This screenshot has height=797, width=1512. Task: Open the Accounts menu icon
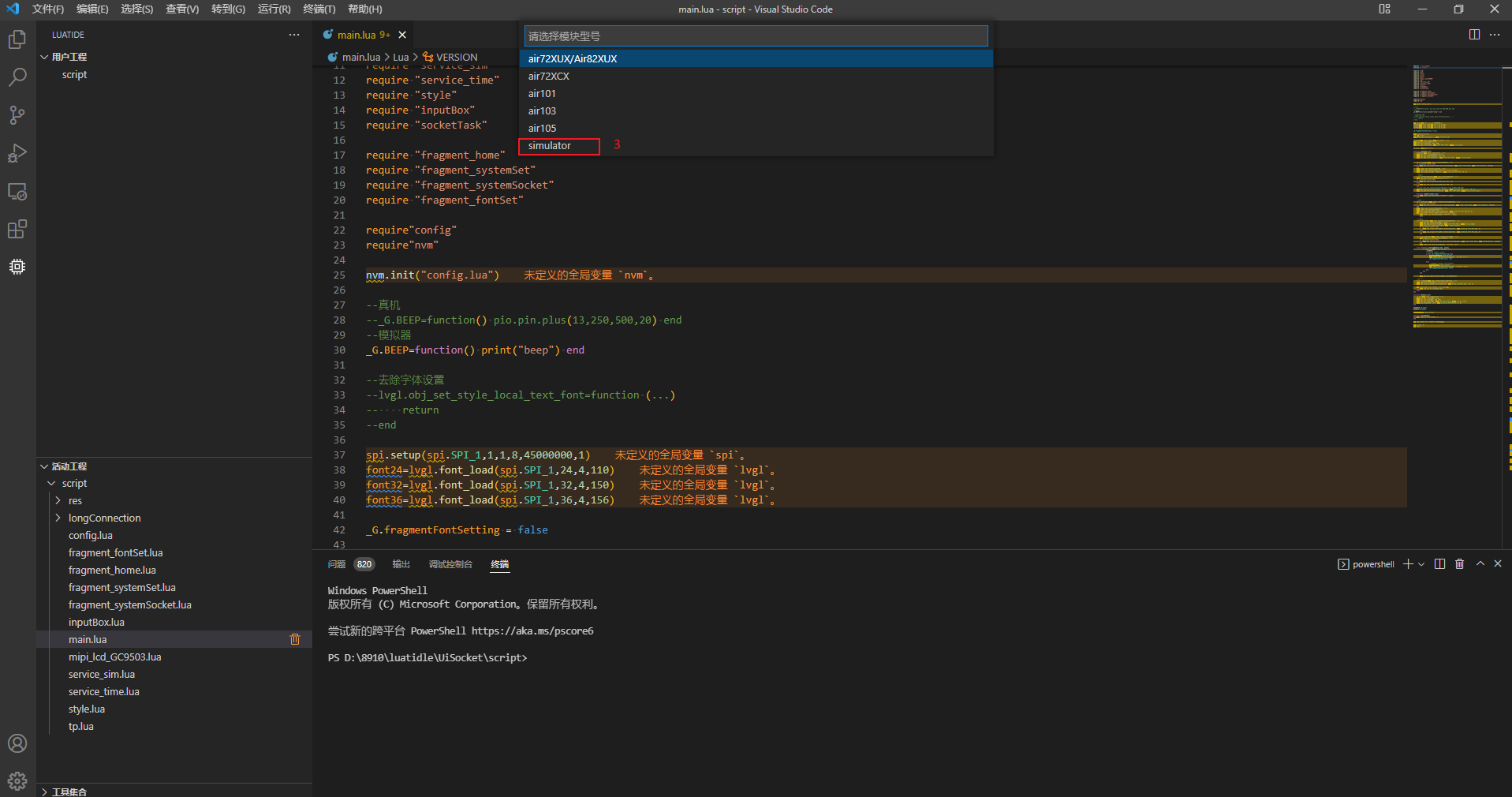17,743
